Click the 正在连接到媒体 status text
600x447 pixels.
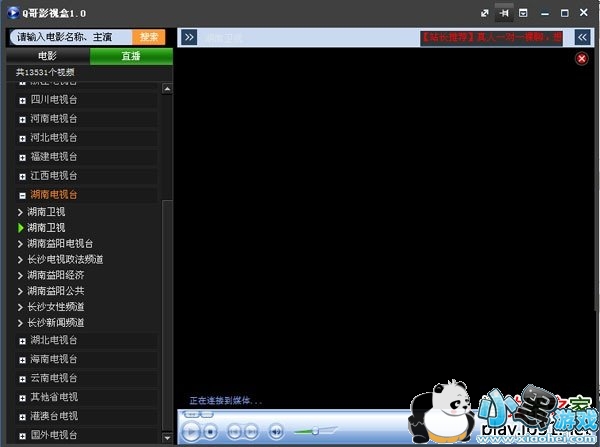[225, 401]
